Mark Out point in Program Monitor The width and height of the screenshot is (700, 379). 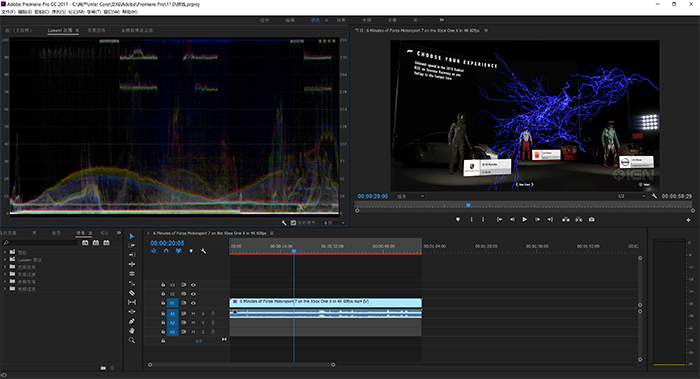click(x=483, y=219)
